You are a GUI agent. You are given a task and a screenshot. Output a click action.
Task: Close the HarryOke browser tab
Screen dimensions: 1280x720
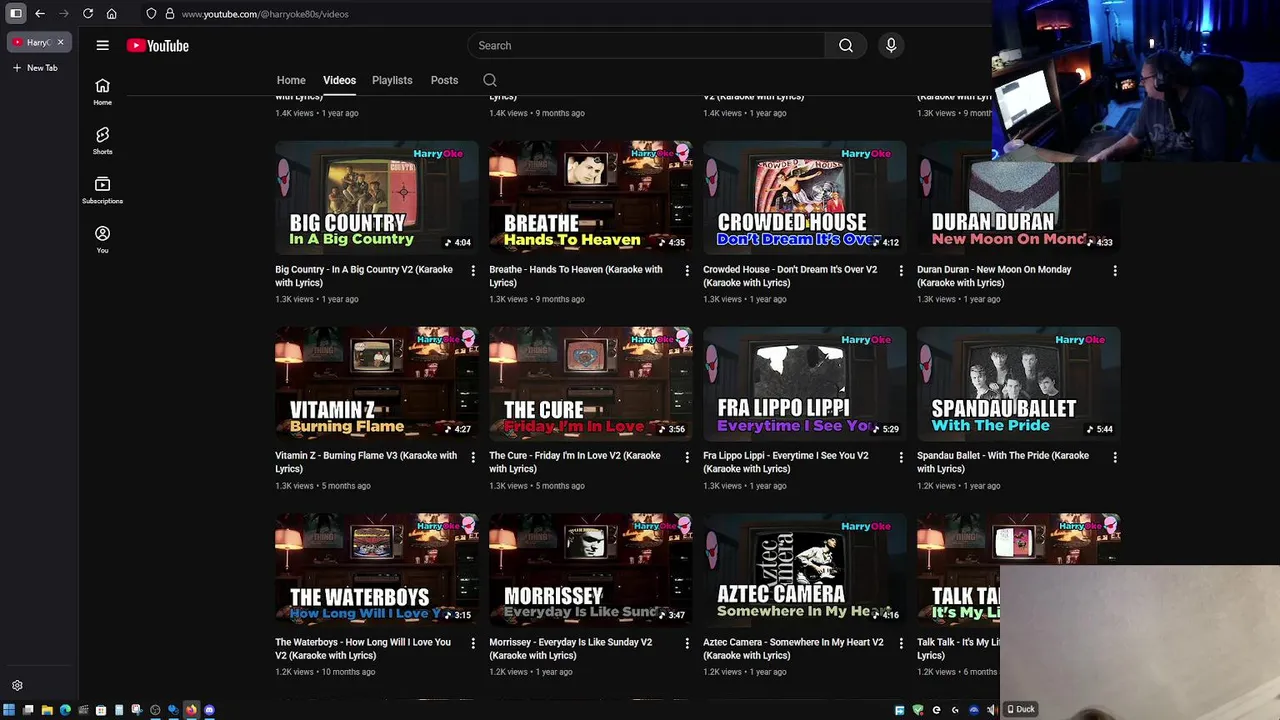coord(60,42)
